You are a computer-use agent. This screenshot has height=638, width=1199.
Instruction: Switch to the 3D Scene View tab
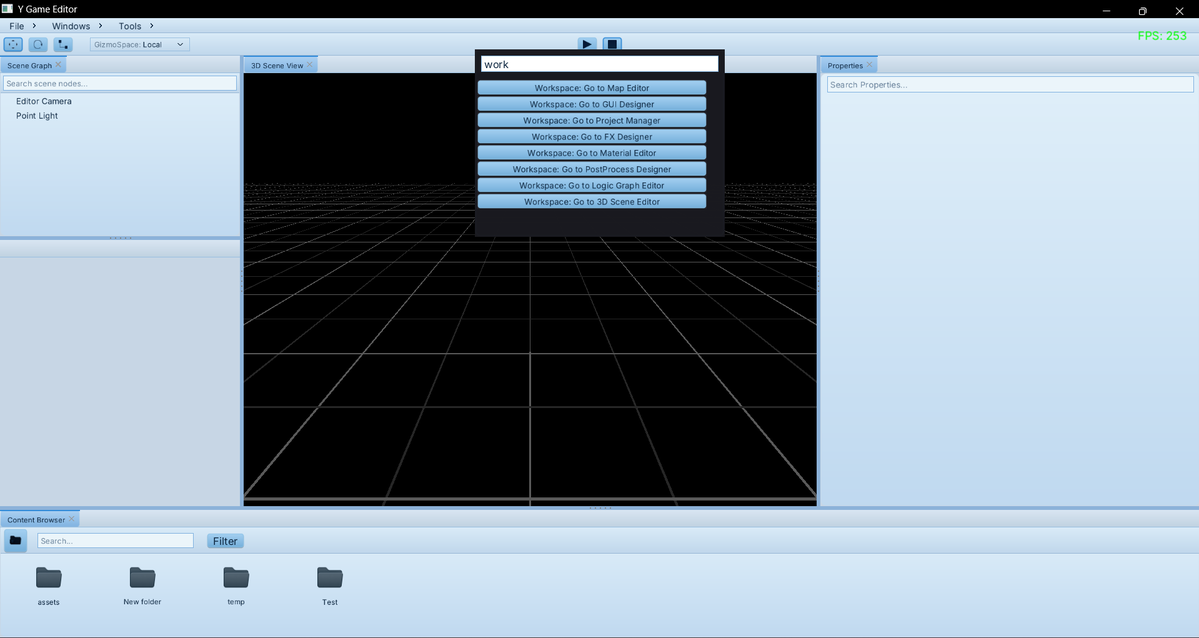pos(277,65)
